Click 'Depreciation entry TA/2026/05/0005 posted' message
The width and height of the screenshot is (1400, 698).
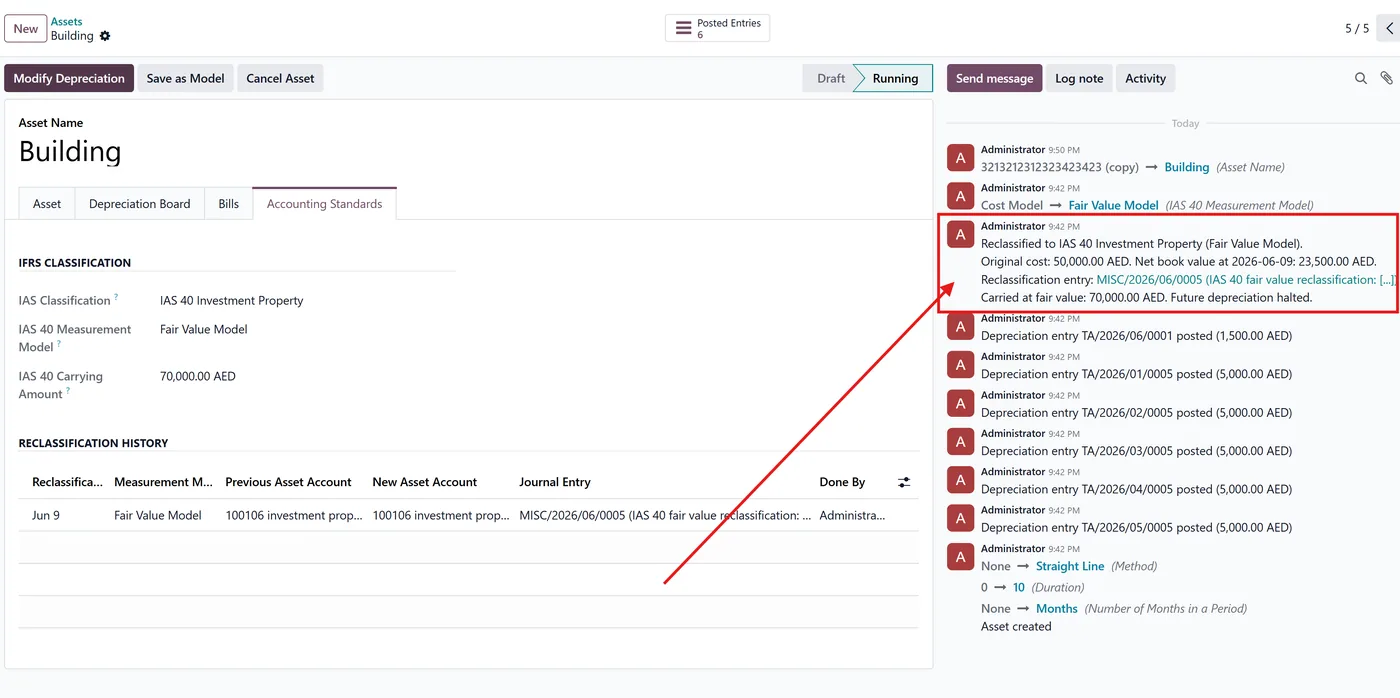coord(1136,528)
